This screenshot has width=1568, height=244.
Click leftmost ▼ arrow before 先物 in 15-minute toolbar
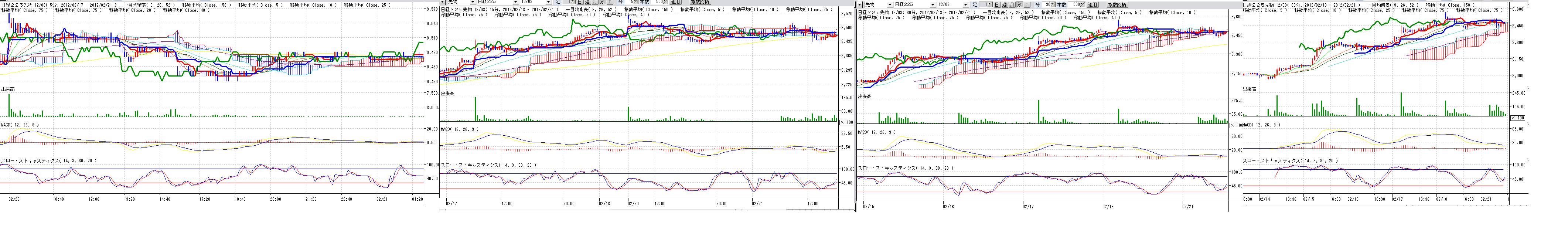pos(443,2)
